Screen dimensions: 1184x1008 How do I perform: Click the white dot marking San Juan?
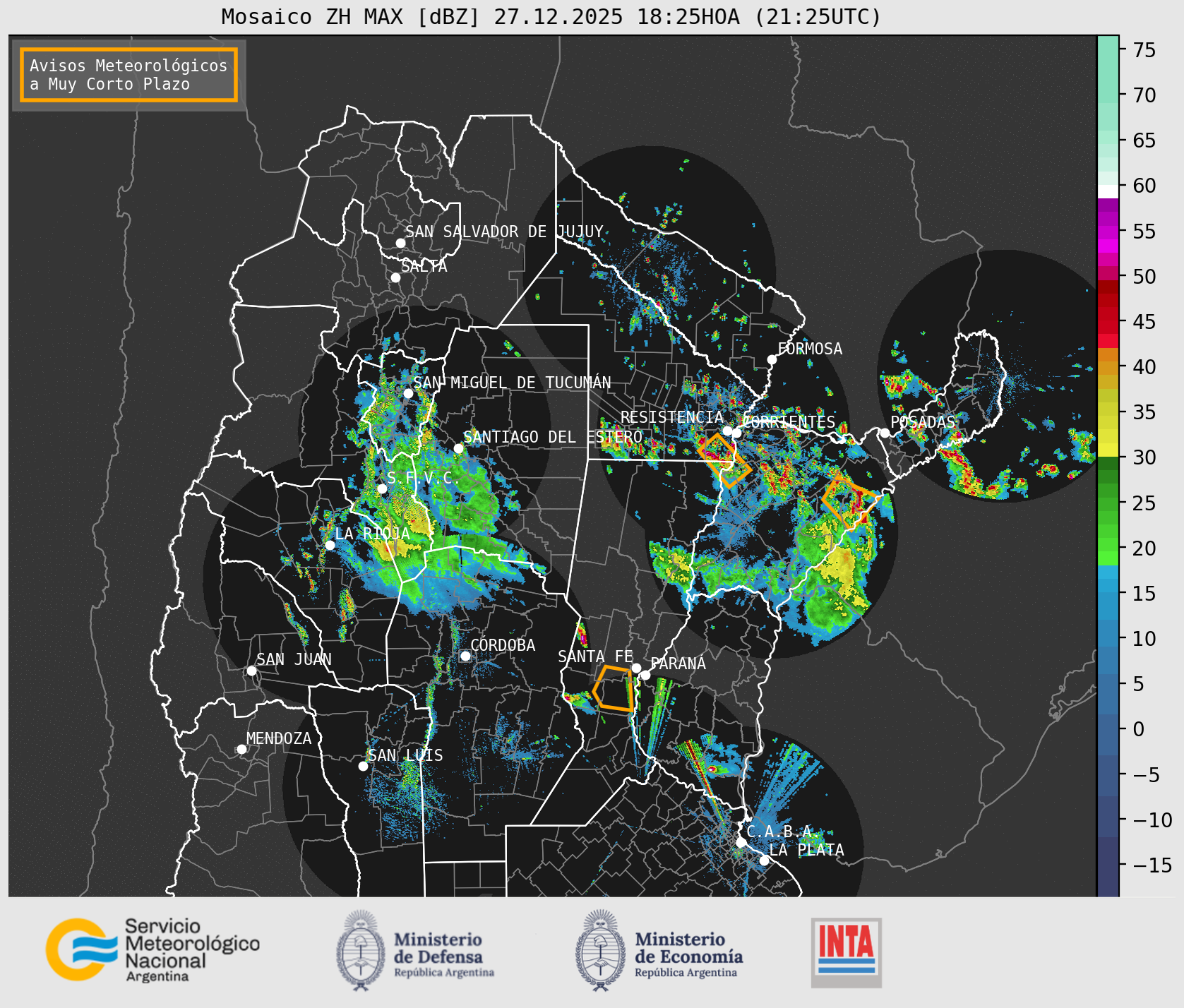[251, 671]
